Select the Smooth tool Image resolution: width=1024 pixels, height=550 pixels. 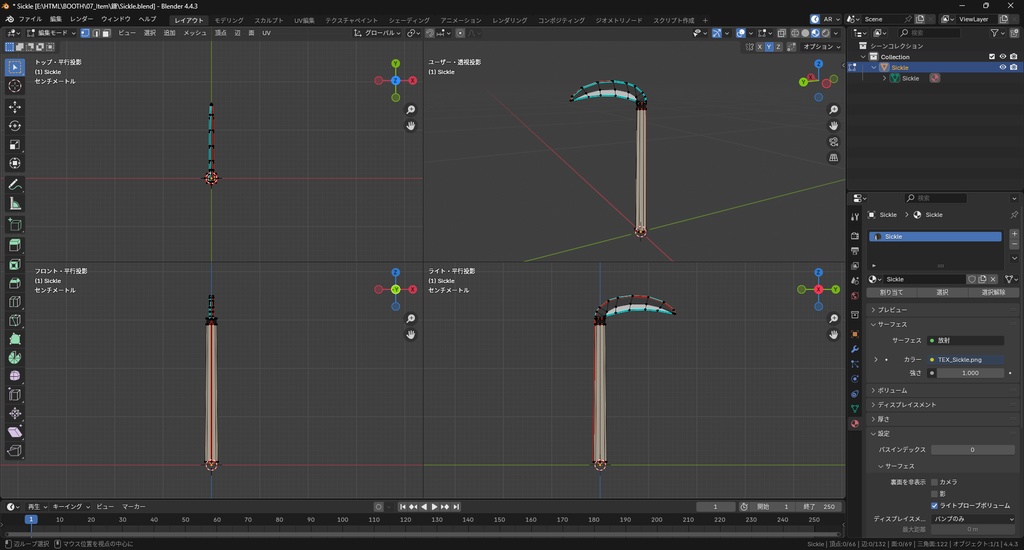pos(14,376)
